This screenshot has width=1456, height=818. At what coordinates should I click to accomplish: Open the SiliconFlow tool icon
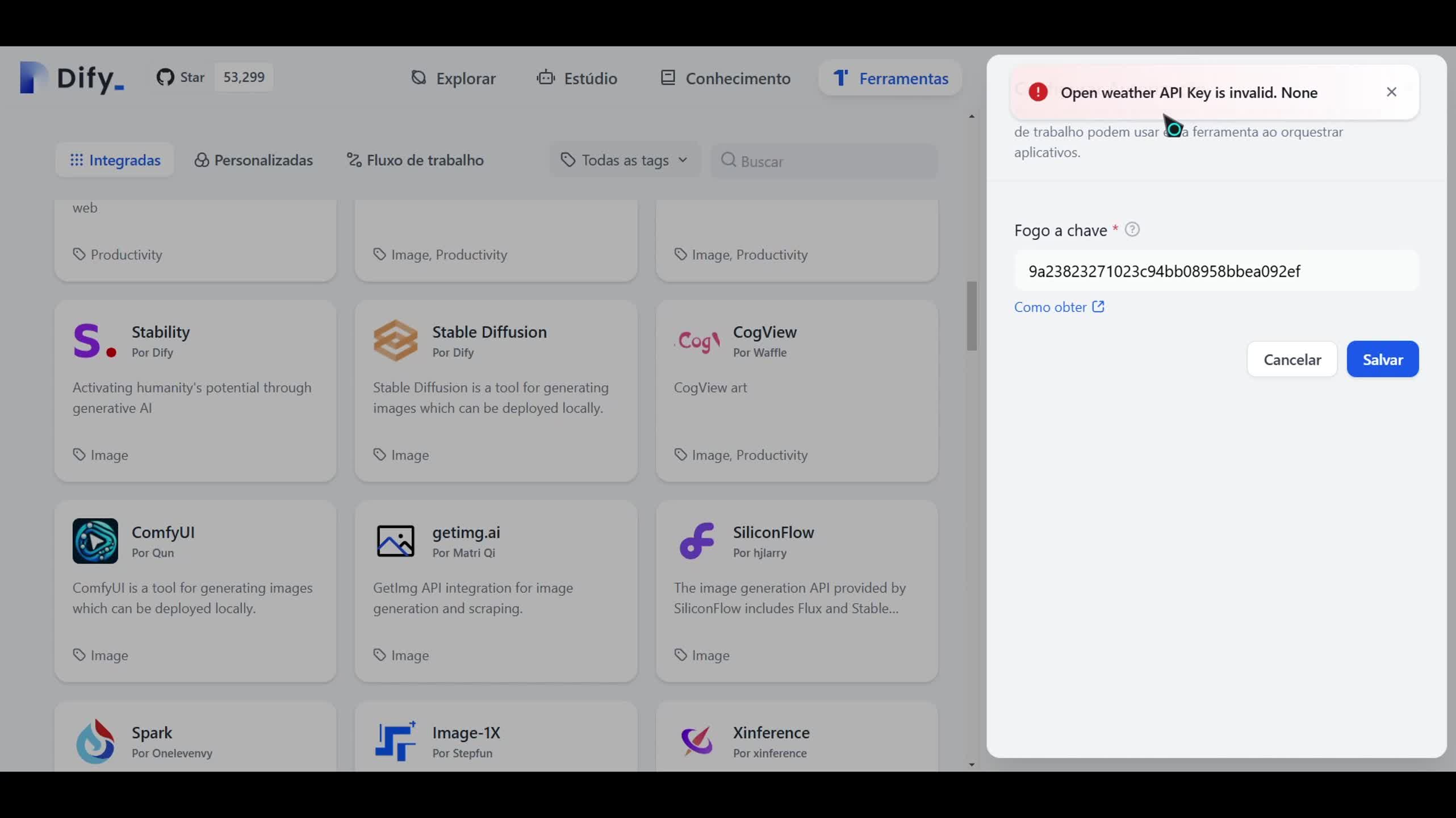pyautogui.click(x=696, y=541)
